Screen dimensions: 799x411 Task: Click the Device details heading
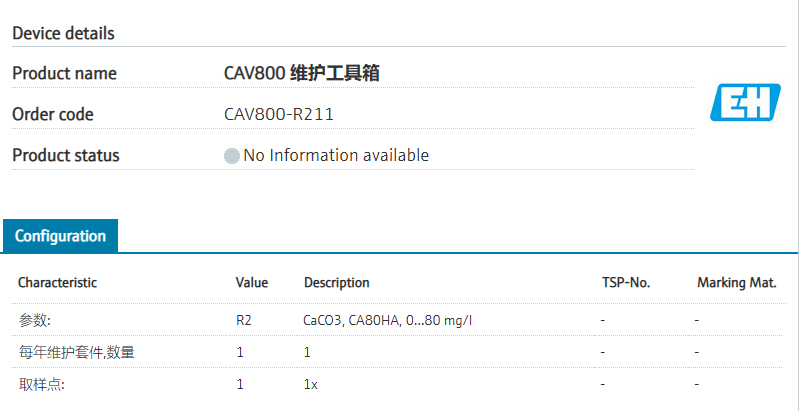coord(63,33)
